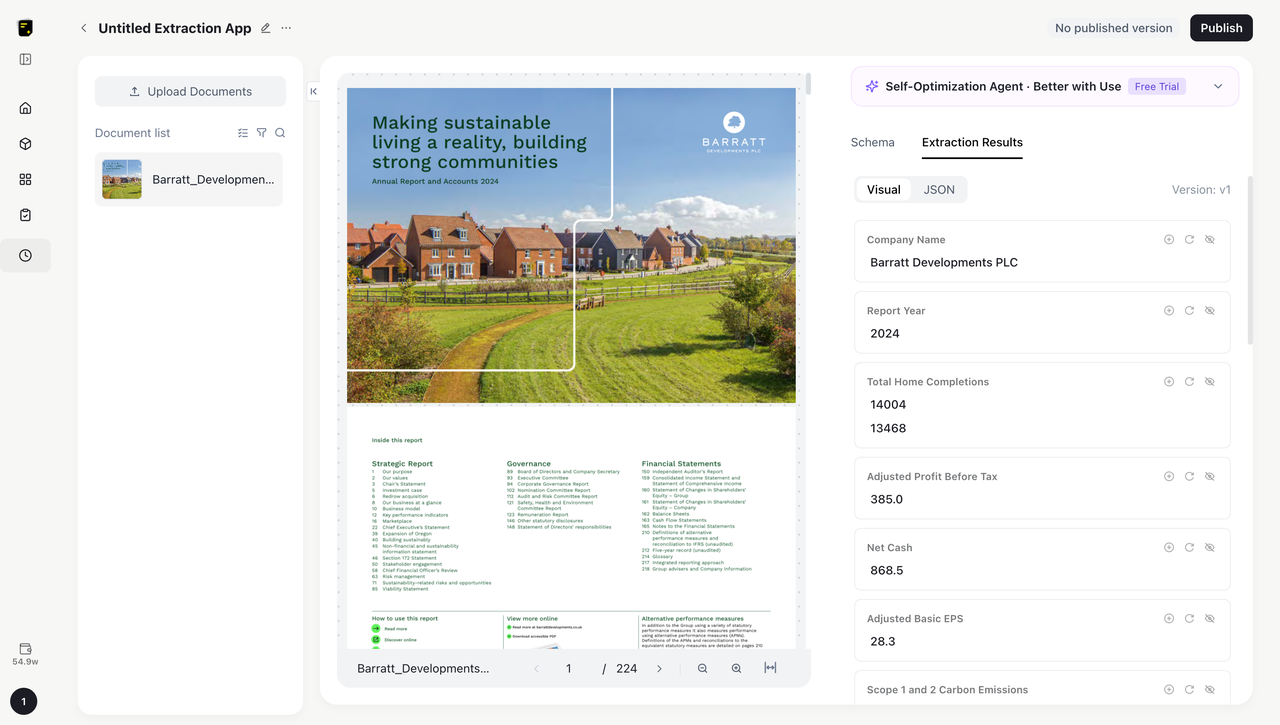
Task: Click the Upload Documents button
Action: point(190,91)
